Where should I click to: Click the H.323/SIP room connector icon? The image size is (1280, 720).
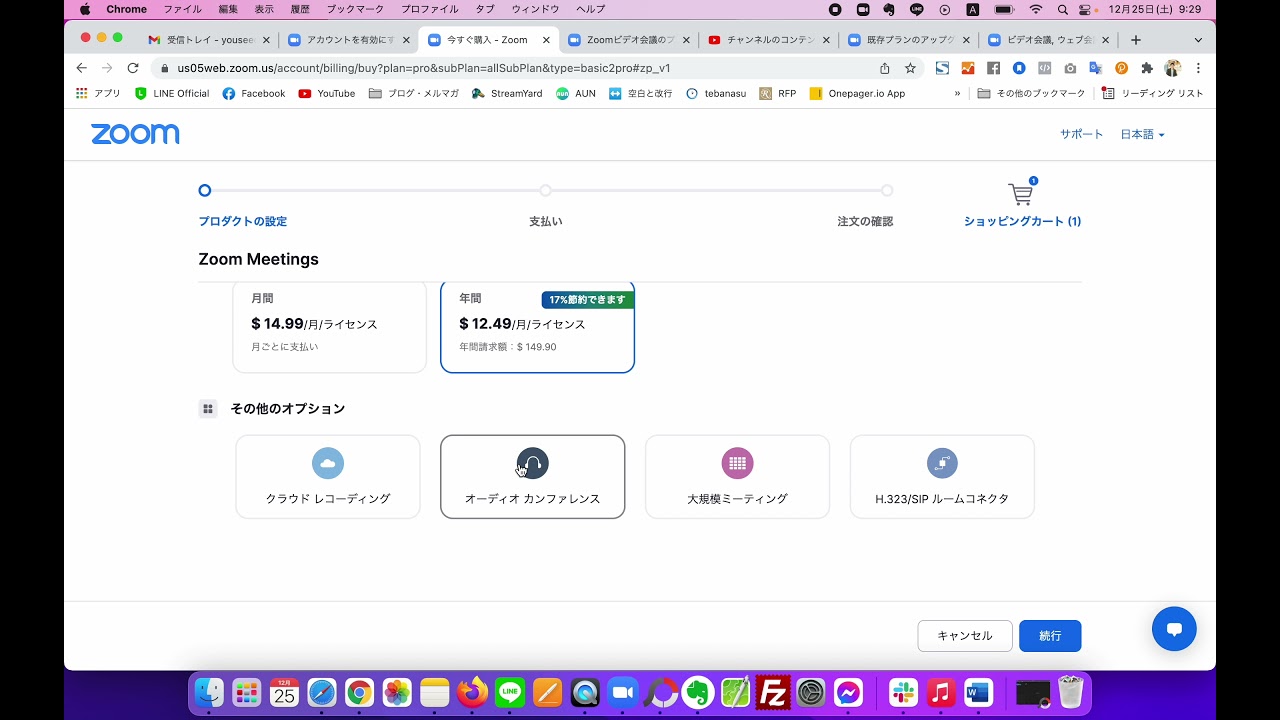click(x=942, y=463)
